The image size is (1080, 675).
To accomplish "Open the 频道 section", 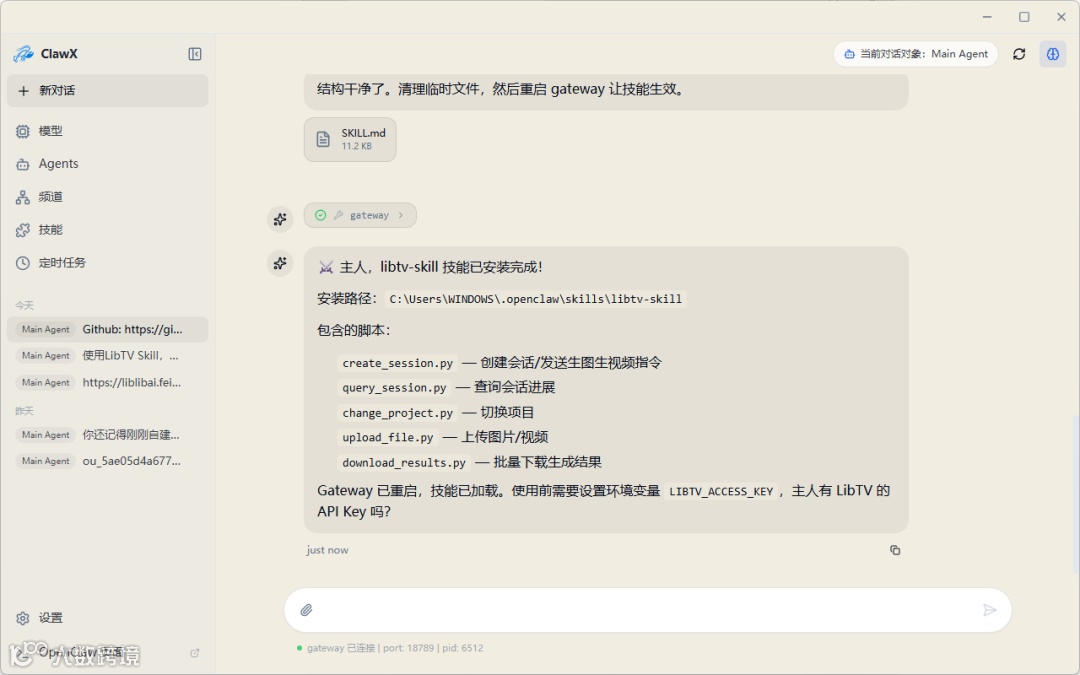I will (107, 197).
